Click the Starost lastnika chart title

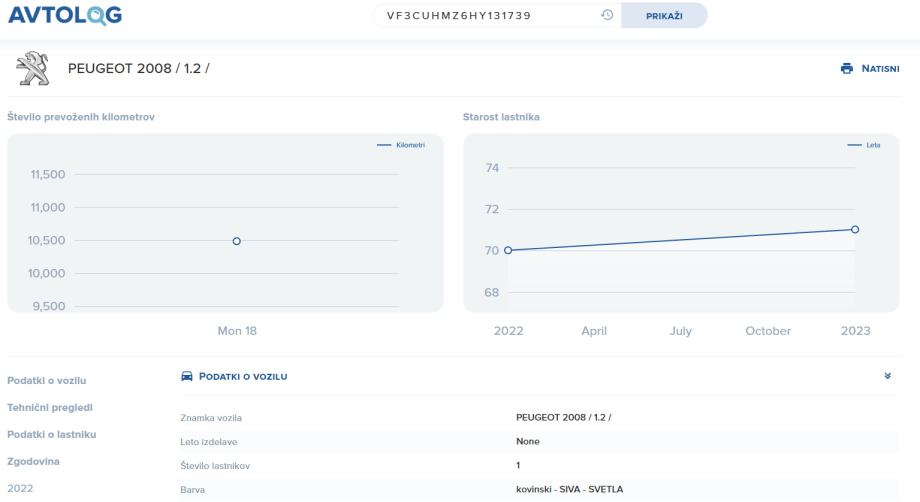click(501, 117)
